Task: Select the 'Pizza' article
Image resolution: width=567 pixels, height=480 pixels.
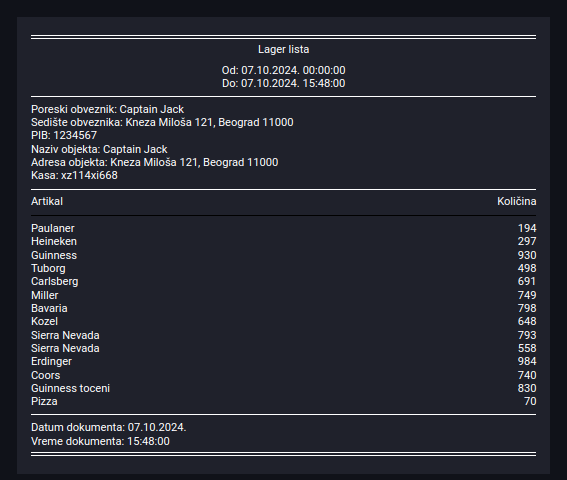Action: pyautogui.click(x=44, y=401)
